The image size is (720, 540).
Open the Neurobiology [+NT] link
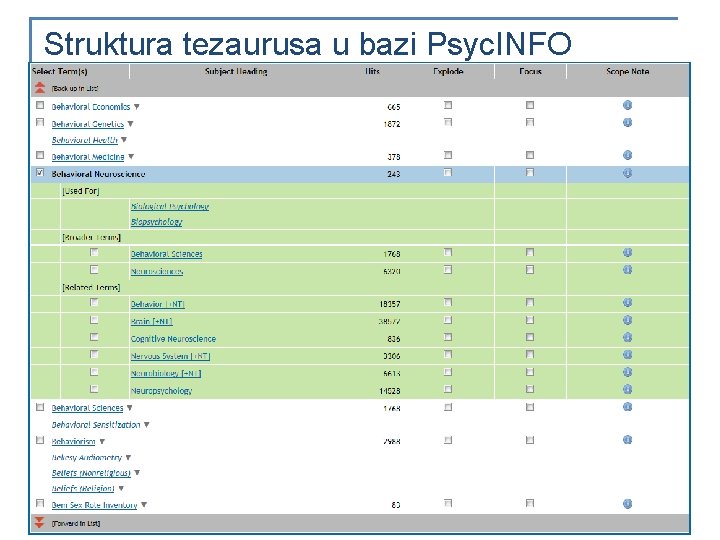[166, 373]
